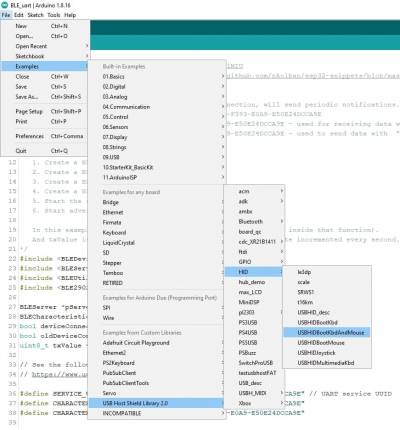The width and height of the screenshot is (400, 430).
Task: Select the Examples menu entry
Action: point(45,66)
